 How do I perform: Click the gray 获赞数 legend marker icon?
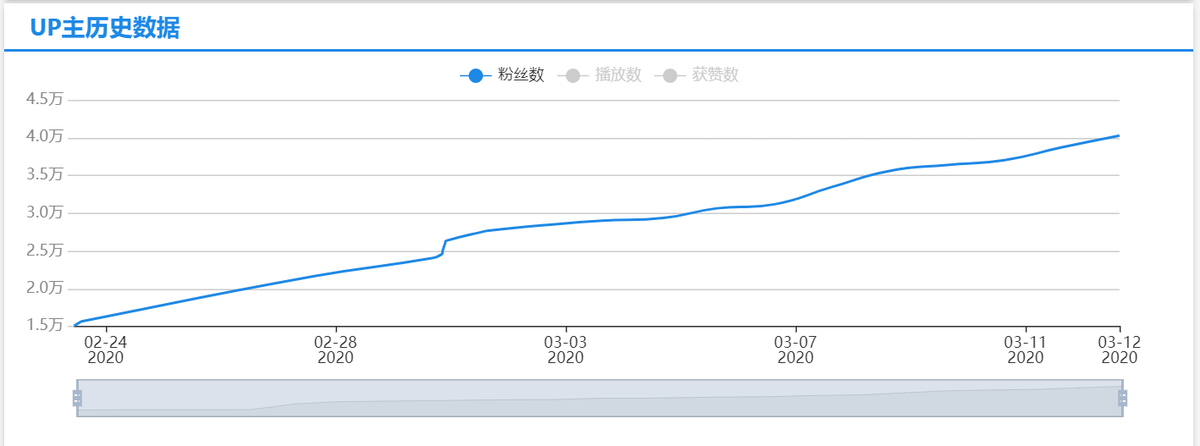coord(669,75)
